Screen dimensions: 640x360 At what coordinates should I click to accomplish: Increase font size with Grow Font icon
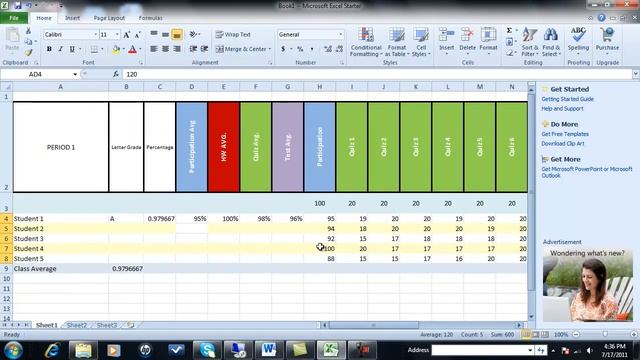click(127, 35)
